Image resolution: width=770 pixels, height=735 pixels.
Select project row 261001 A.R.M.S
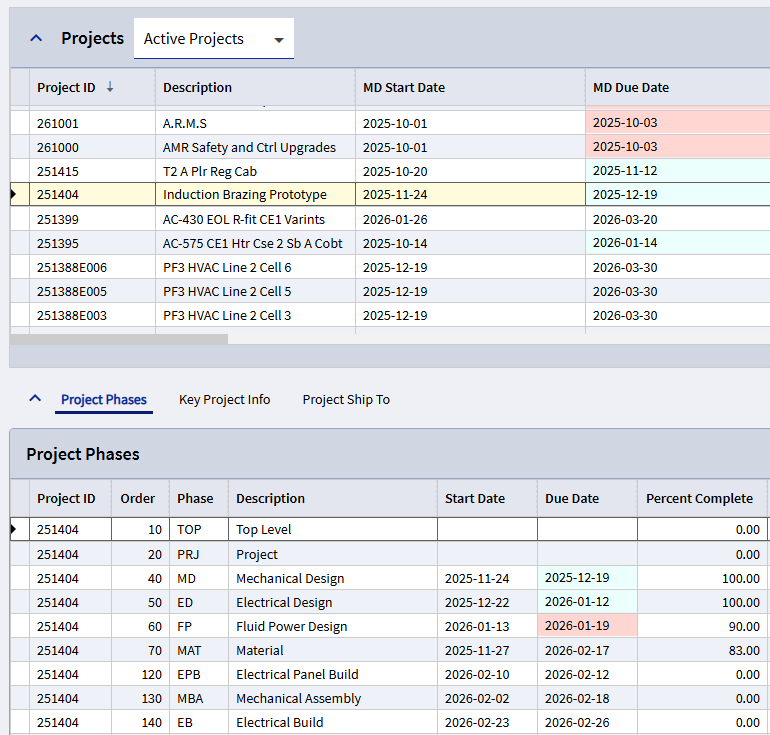tap(185, 123)
